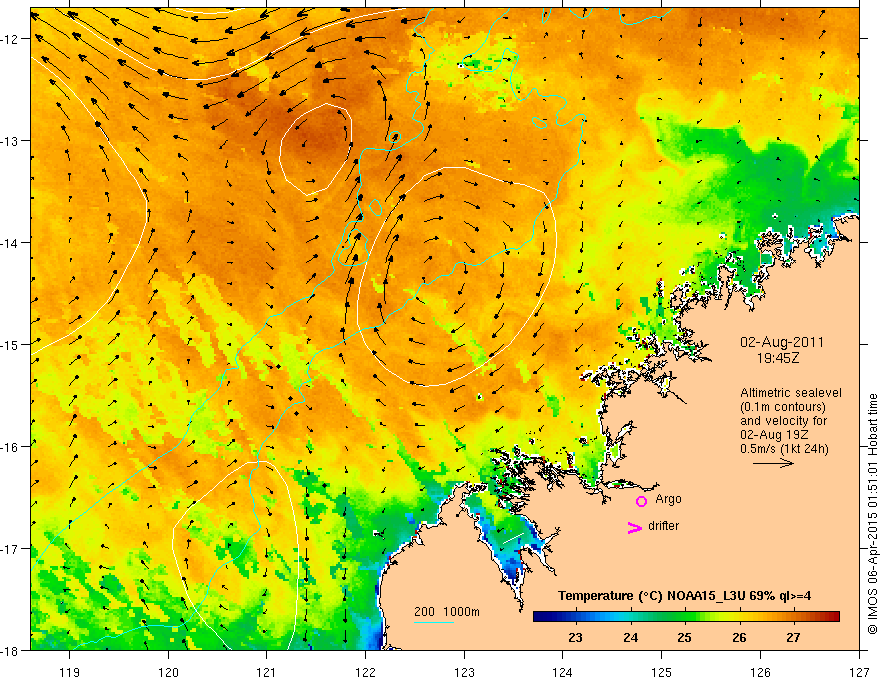
Task: Click the longitude label 126
Action: (760, 672)
